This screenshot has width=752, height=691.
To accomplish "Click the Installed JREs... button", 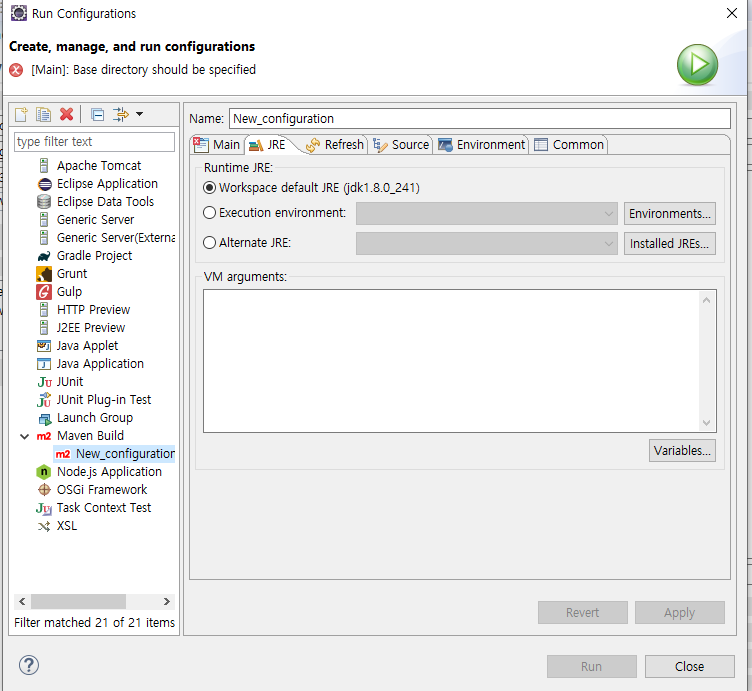I will click(670, 244).
